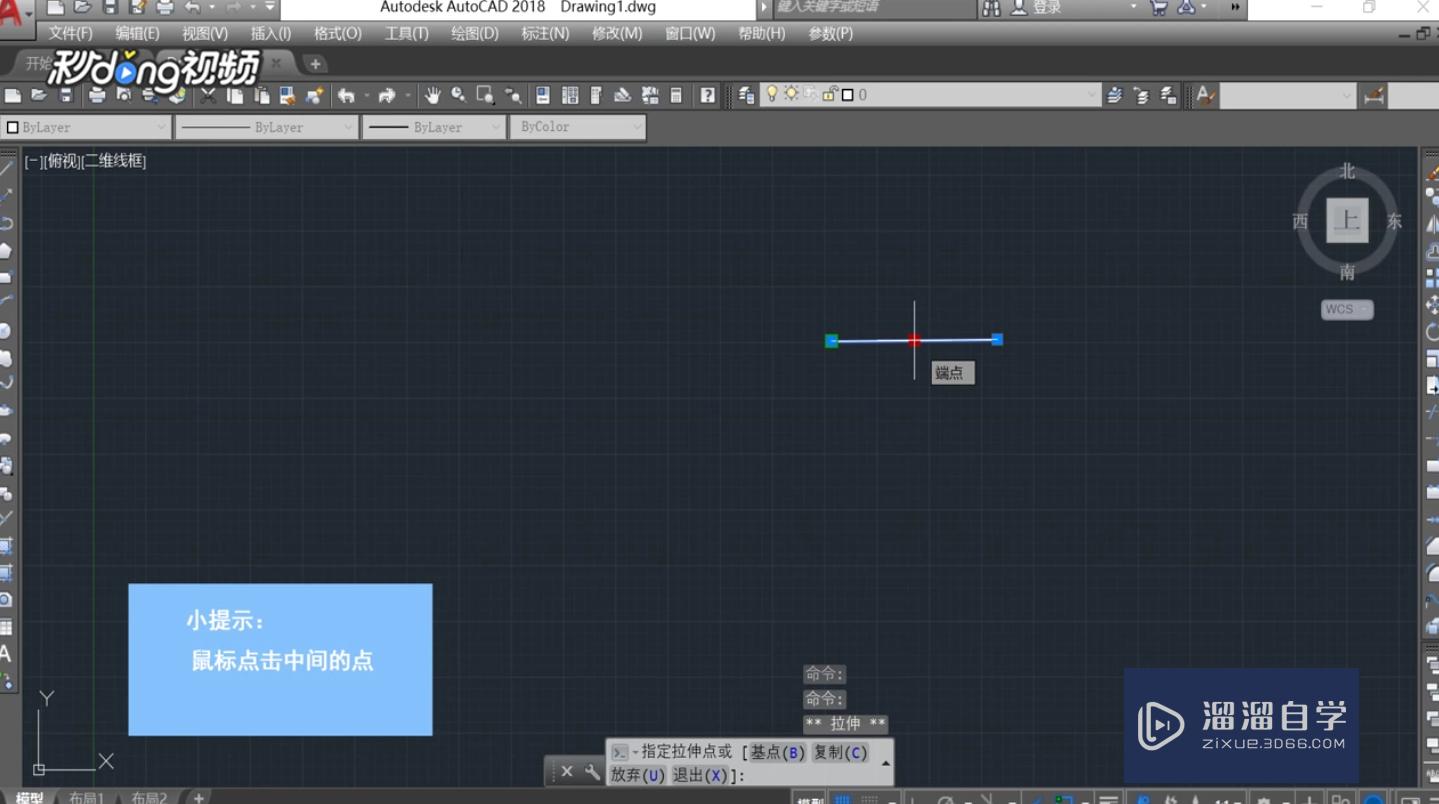Image resolution: width=1439 pixels, height=804 pixels.
Task: Click the Save disk icon in standard toolbar
Action: point(66,96)
